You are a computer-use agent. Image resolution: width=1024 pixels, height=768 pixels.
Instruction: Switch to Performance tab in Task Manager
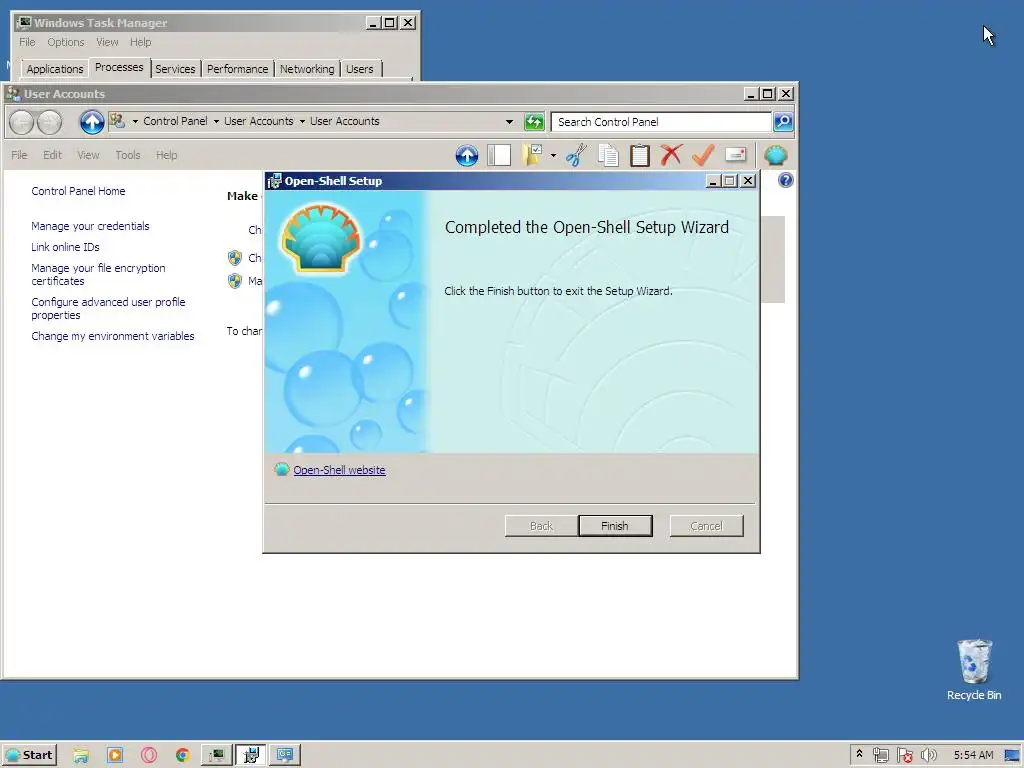238,69
